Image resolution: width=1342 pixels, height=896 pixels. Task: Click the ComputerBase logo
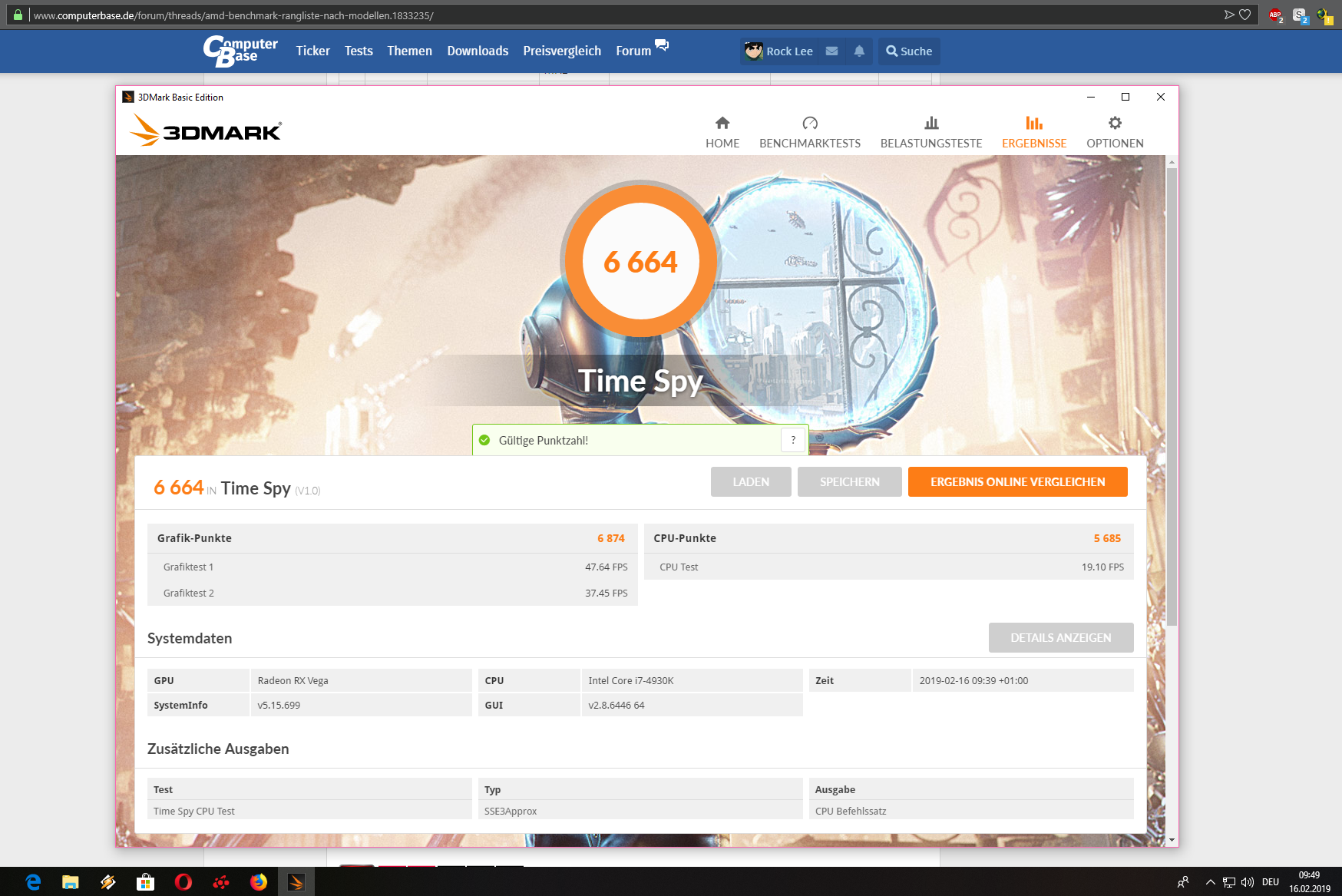pos(240,51)
